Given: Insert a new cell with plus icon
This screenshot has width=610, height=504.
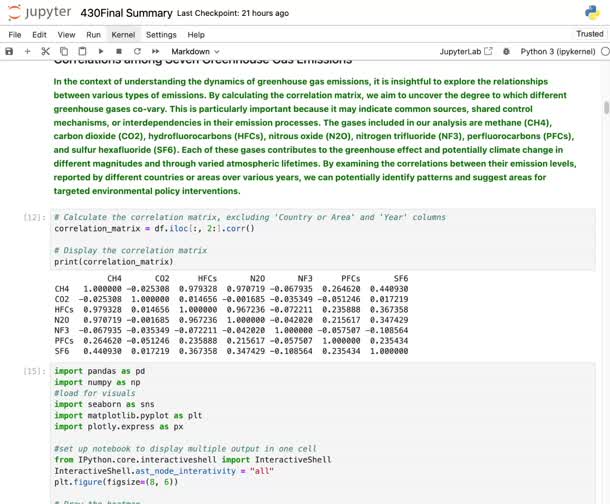Looking at the screenshot, I should pos(27,51).
